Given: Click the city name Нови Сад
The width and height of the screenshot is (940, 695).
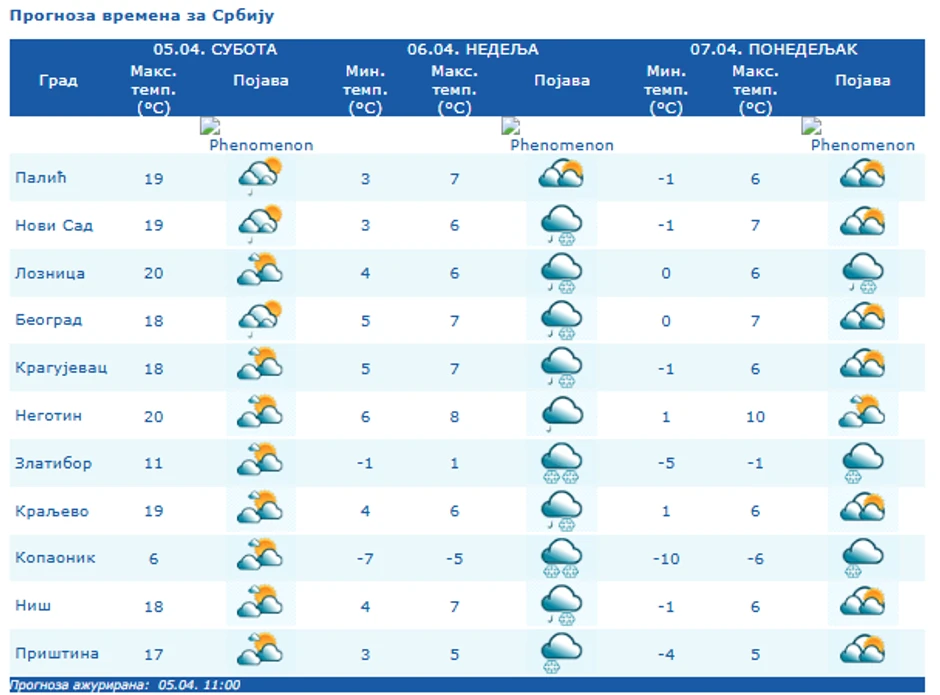Looking at the screenshot, I should coord(54,225).
